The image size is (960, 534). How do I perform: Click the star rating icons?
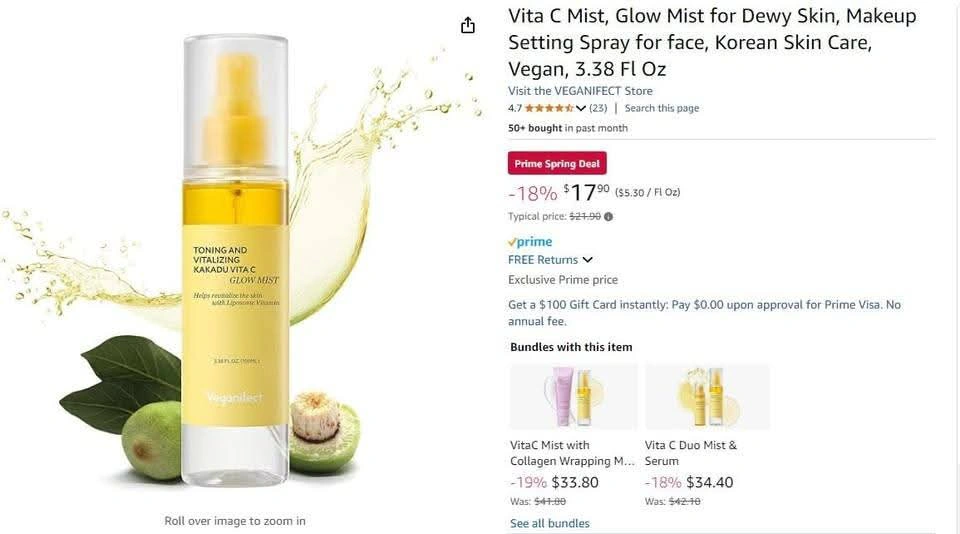coord(549,108)
